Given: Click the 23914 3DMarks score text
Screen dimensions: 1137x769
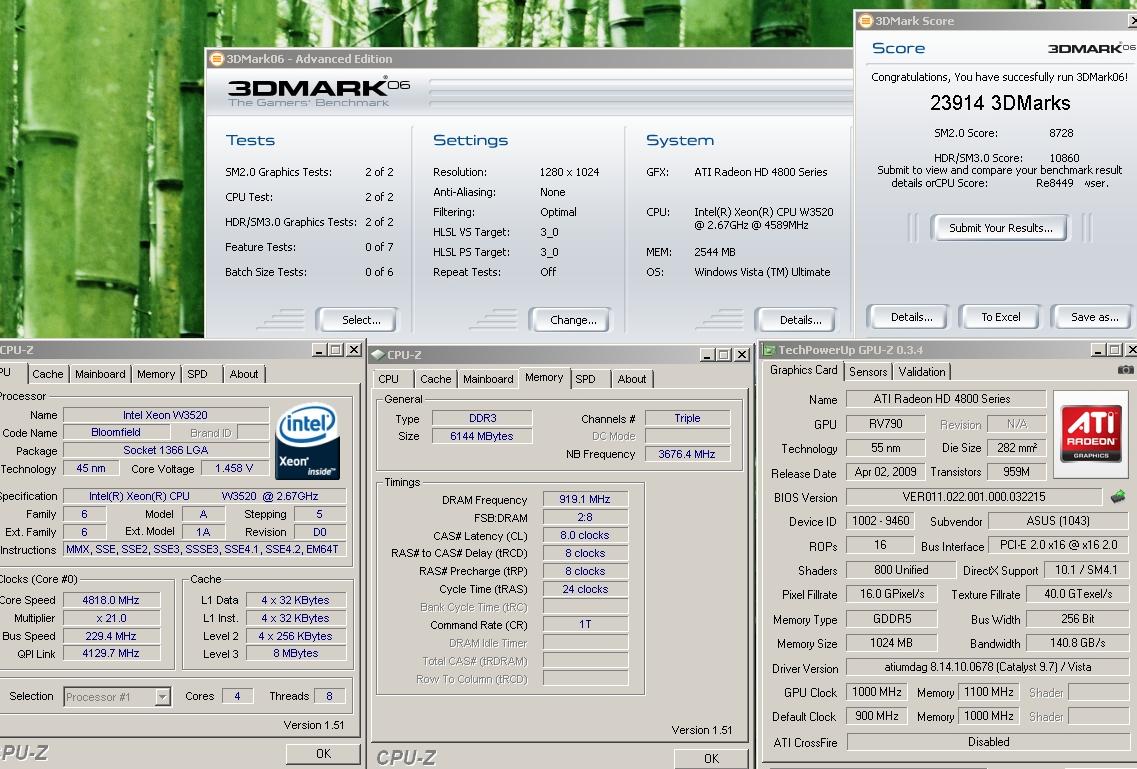Looking at the screenshot, I should click(x=1000, y=103).
